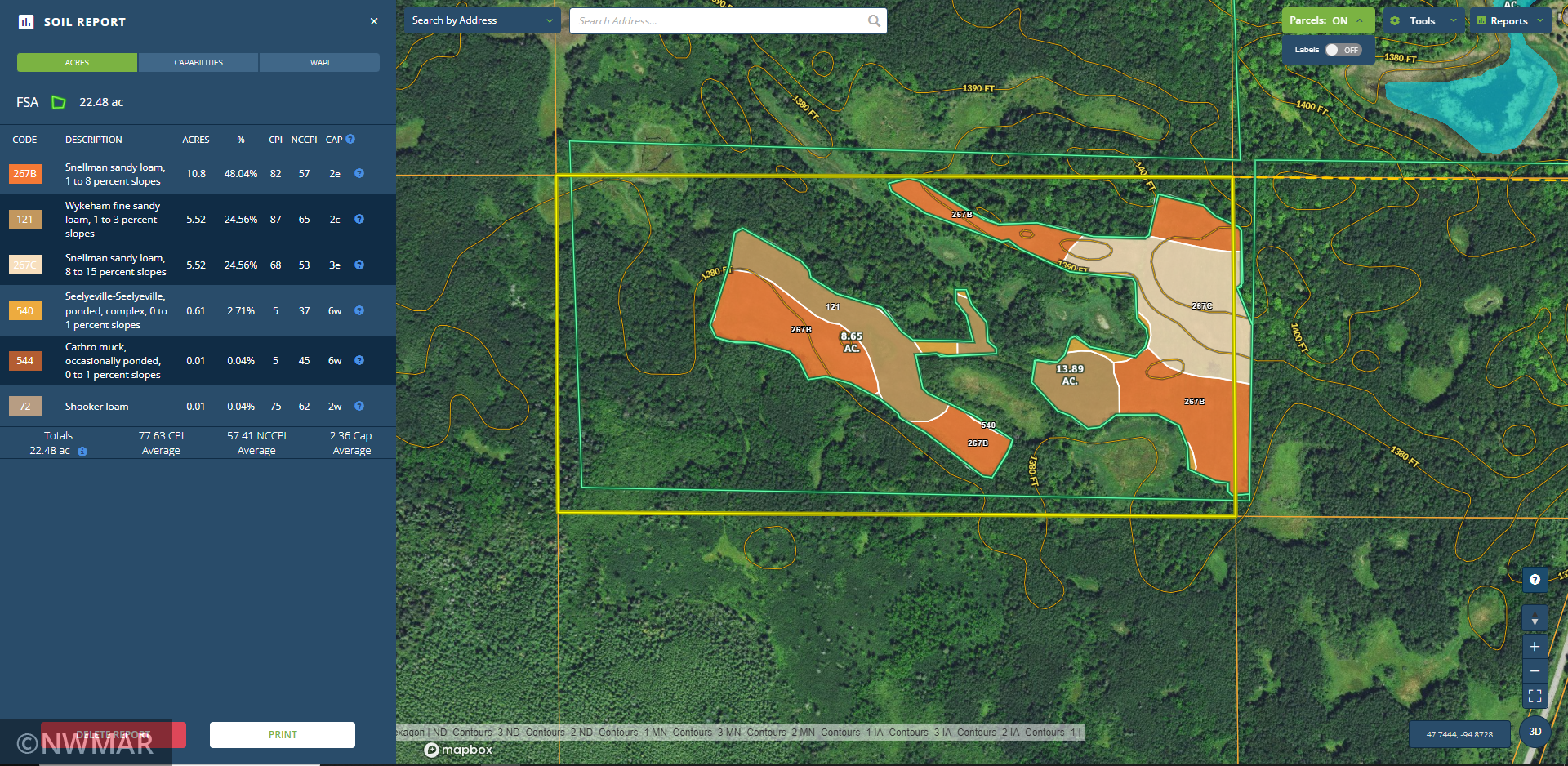Reset map compass orientation
This screenshot has height=766, width=1568.
[1535, 619]
